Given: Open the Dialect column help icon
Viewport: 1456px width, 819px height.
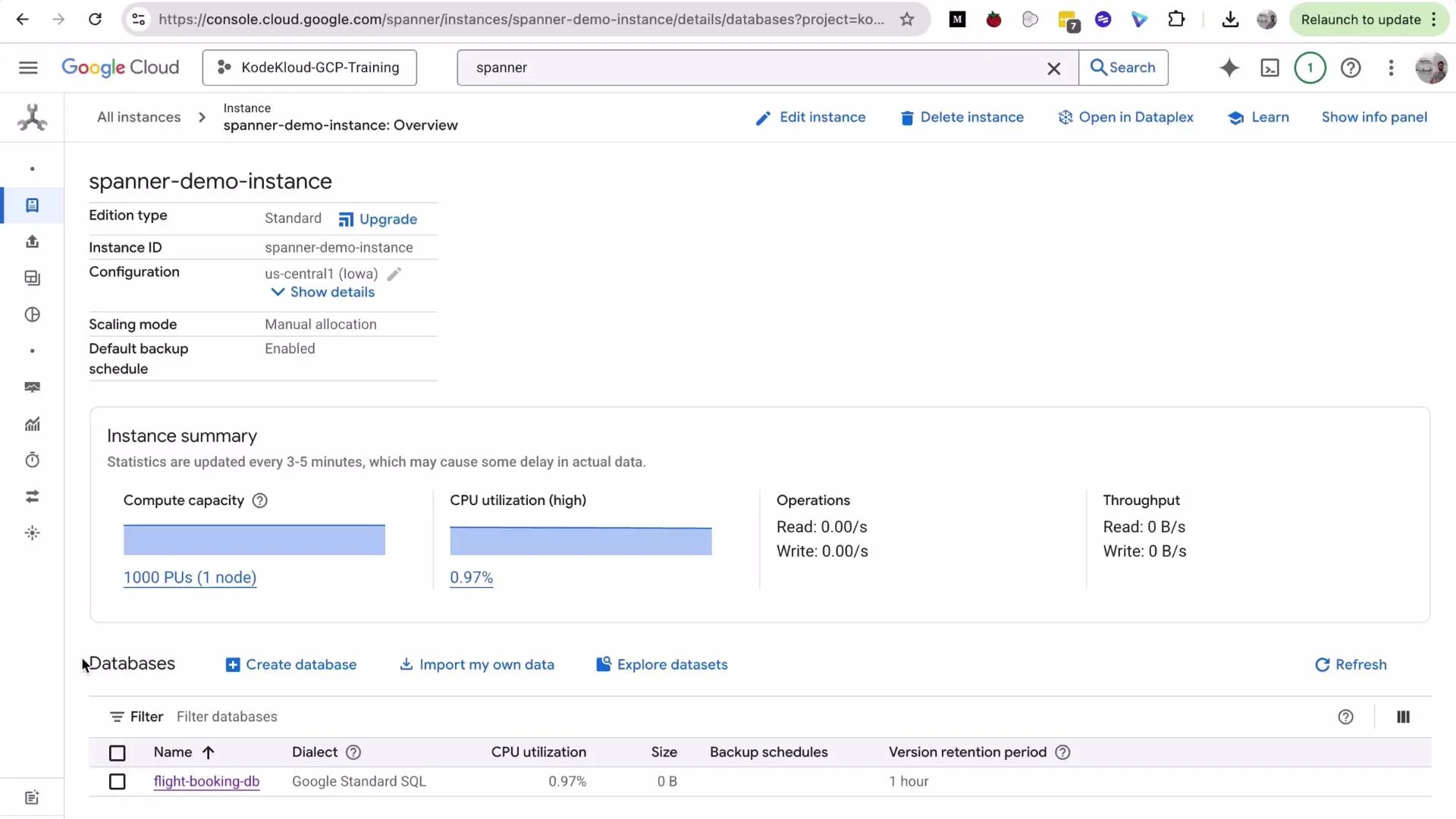Looking at the screenshot, I should (x=353, y=752).
